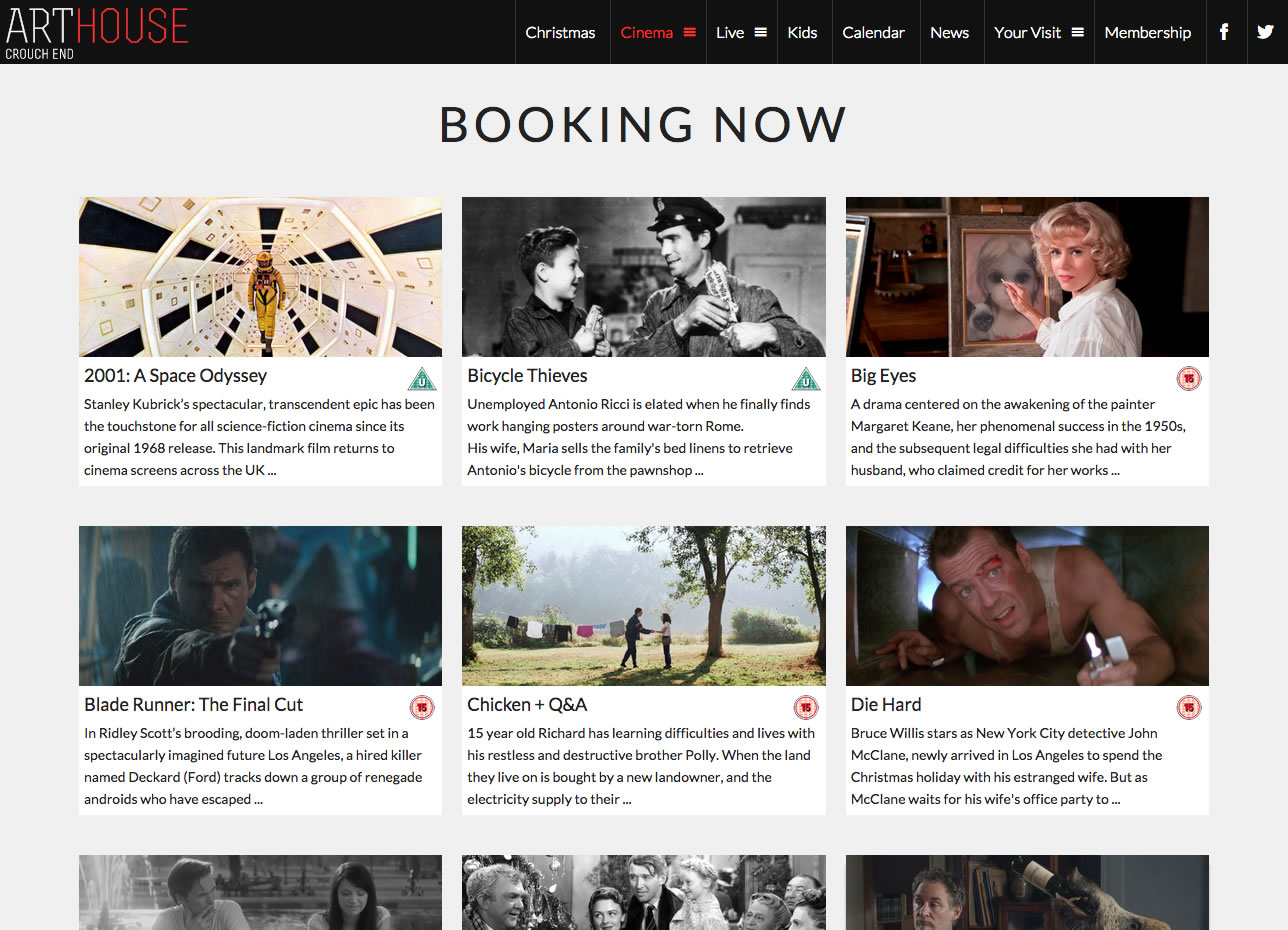
Task: Click the U rating badge for Bicycle Thieves
Action: 806,379
